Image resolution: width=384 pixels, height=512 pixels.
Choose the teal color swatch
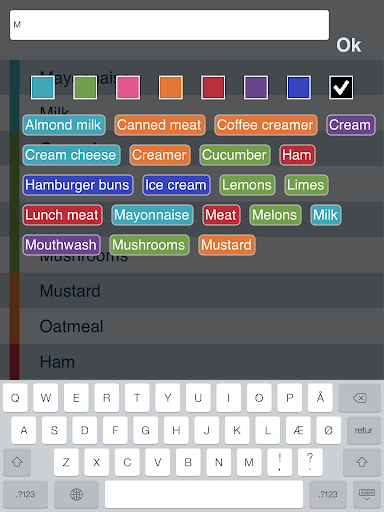(x=43, y=87)
